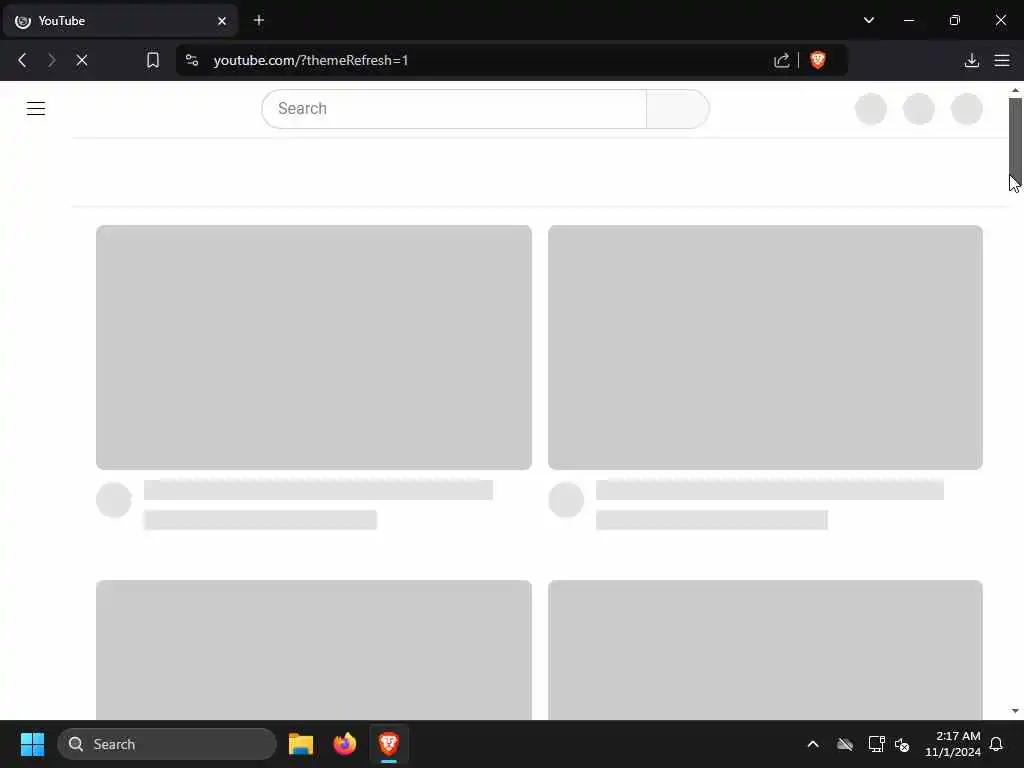Open the Windows Start menu
This screenshot has width=1024, height=768.
point(32,744)
